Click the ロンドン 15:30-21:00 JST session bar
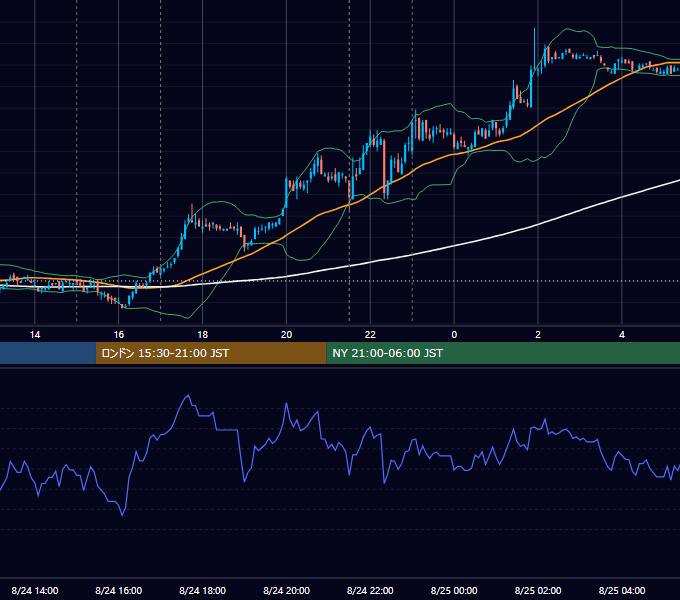Screen dimensions: 680x600 pyautogui.click(x=211, y=353)
